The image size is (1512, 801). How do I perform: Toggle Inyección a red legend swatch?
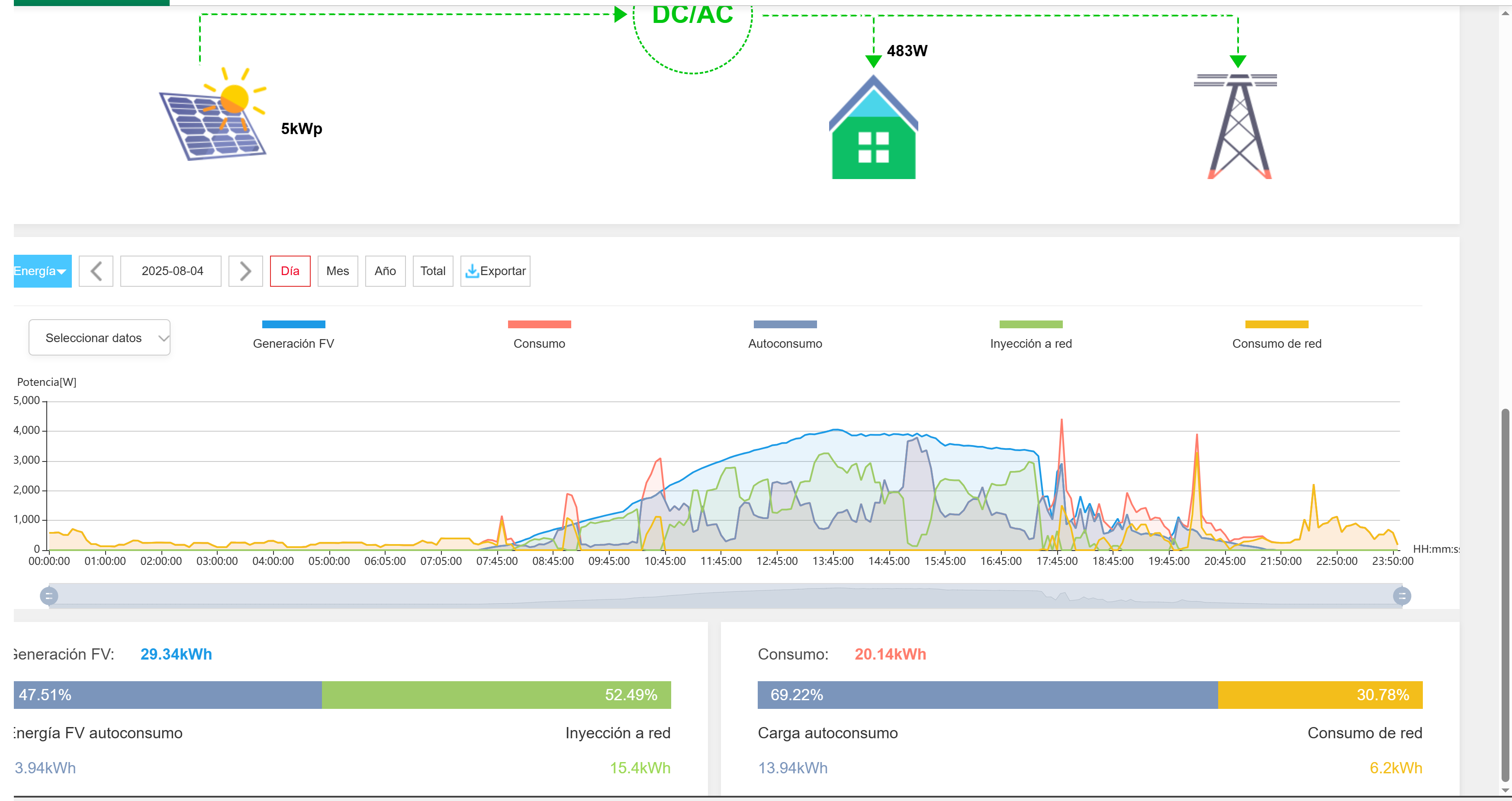tap(1031, 324)
